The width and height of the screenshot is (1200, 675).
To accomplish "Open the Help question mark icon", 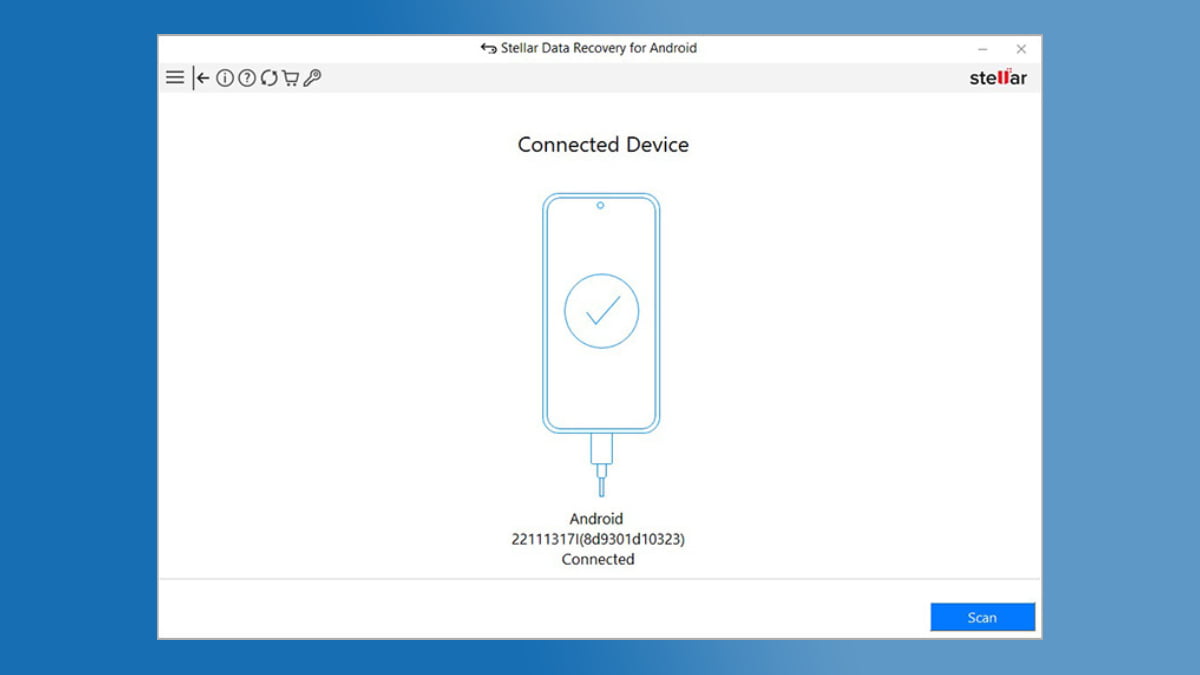I will (246, 78).
